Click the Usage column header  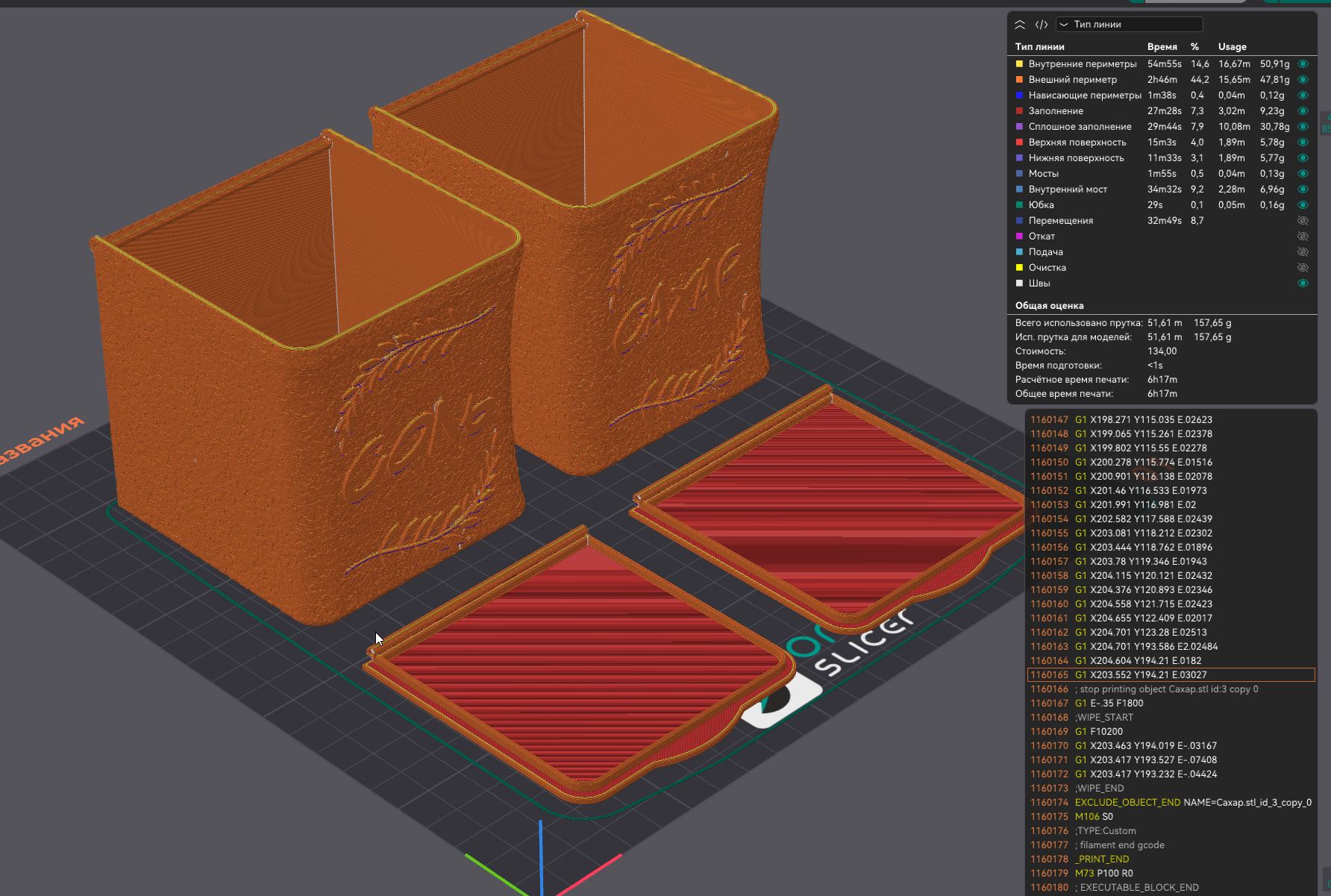pos(1233,47)
